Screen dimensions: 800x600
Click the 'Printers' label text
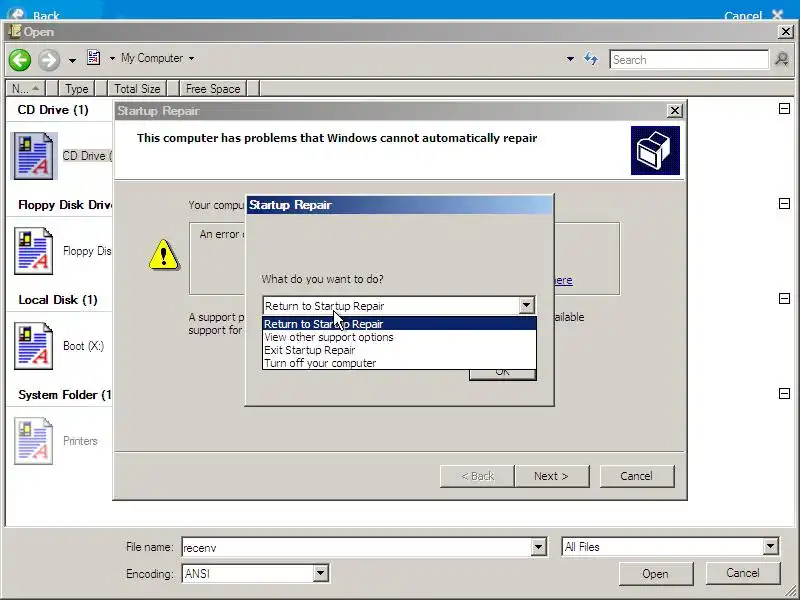coord(80,441)
